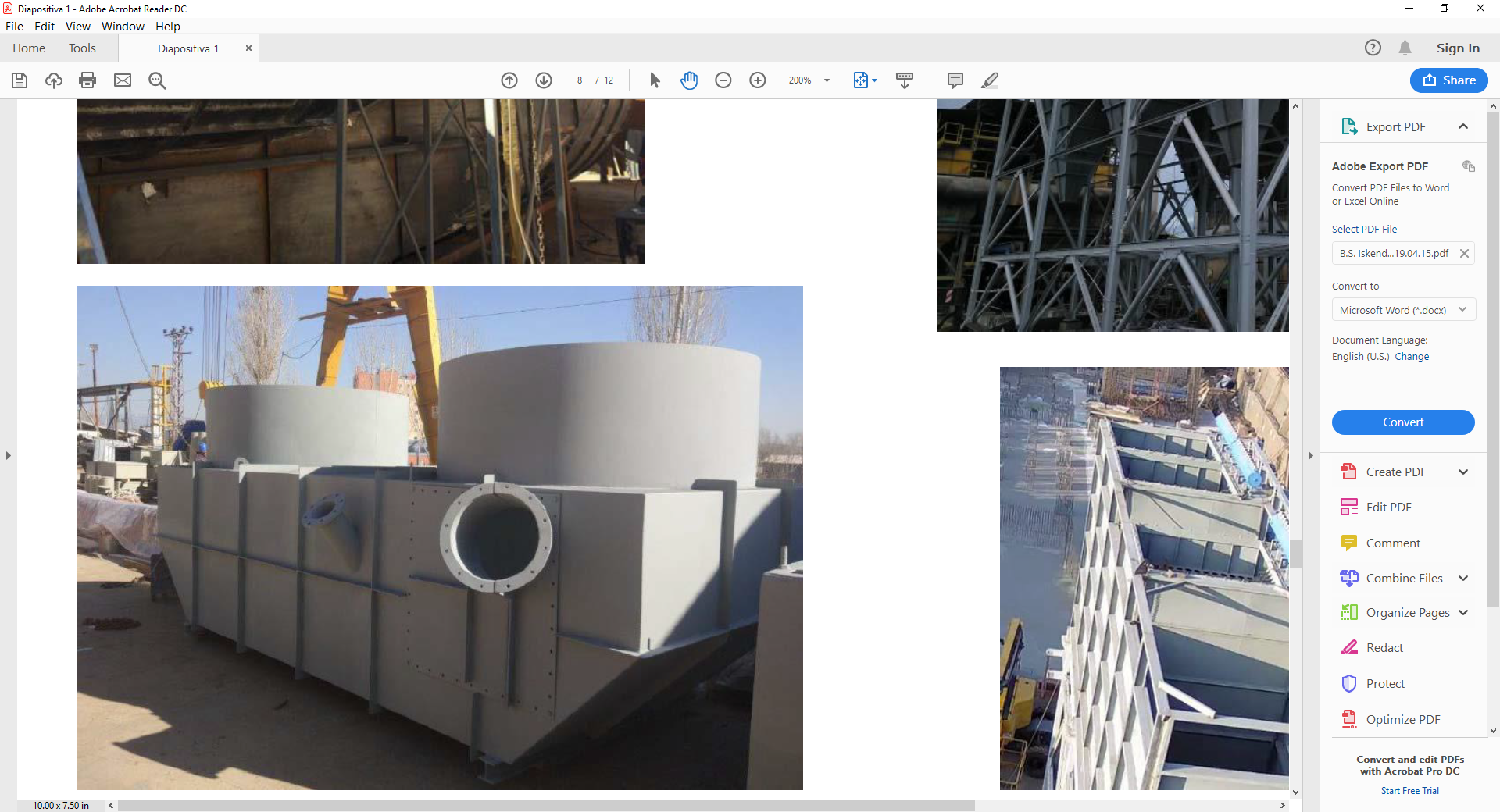1500x812 pixels.
Task: Open the fit page options icon
Action: click(x=865, y=80)
